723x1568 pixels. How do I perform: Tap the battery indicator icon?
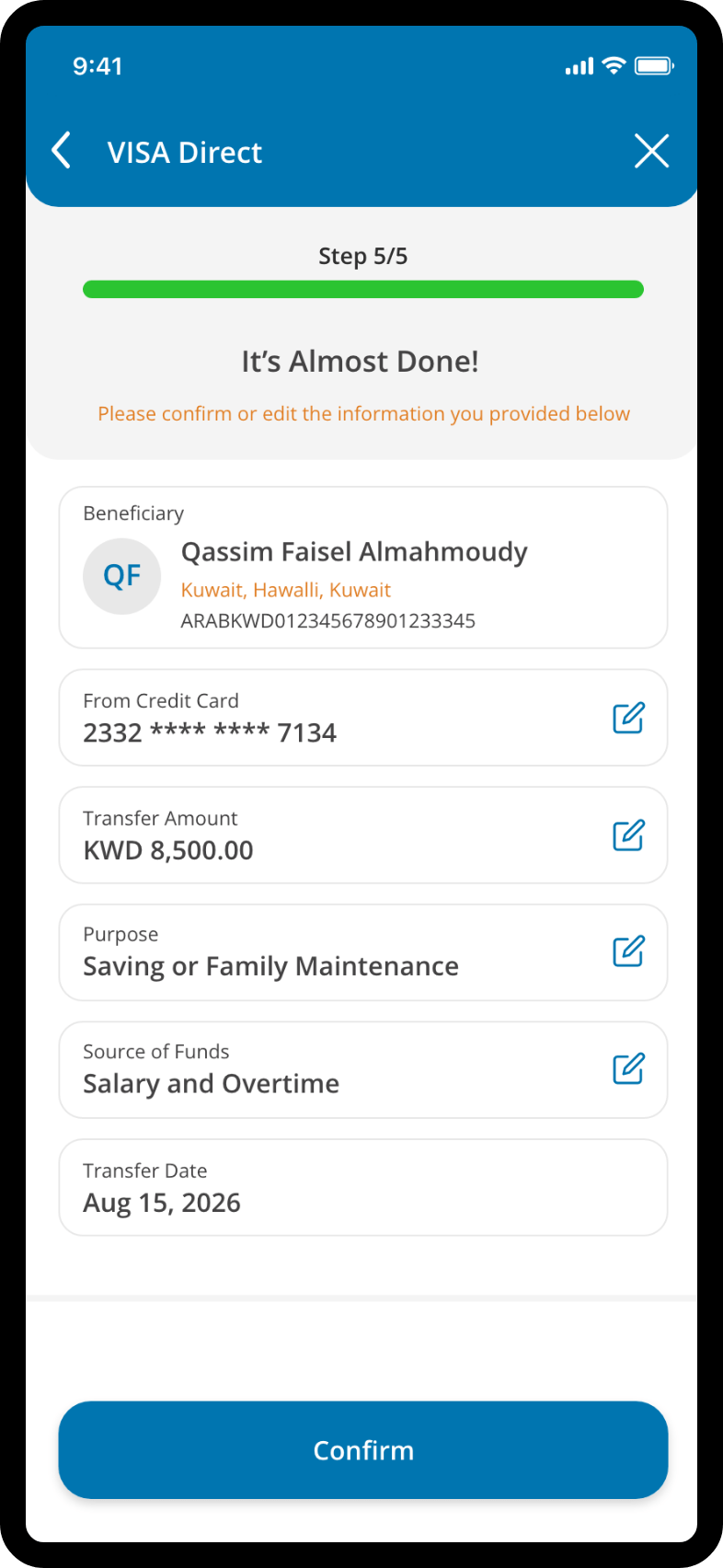pos(654,65)
